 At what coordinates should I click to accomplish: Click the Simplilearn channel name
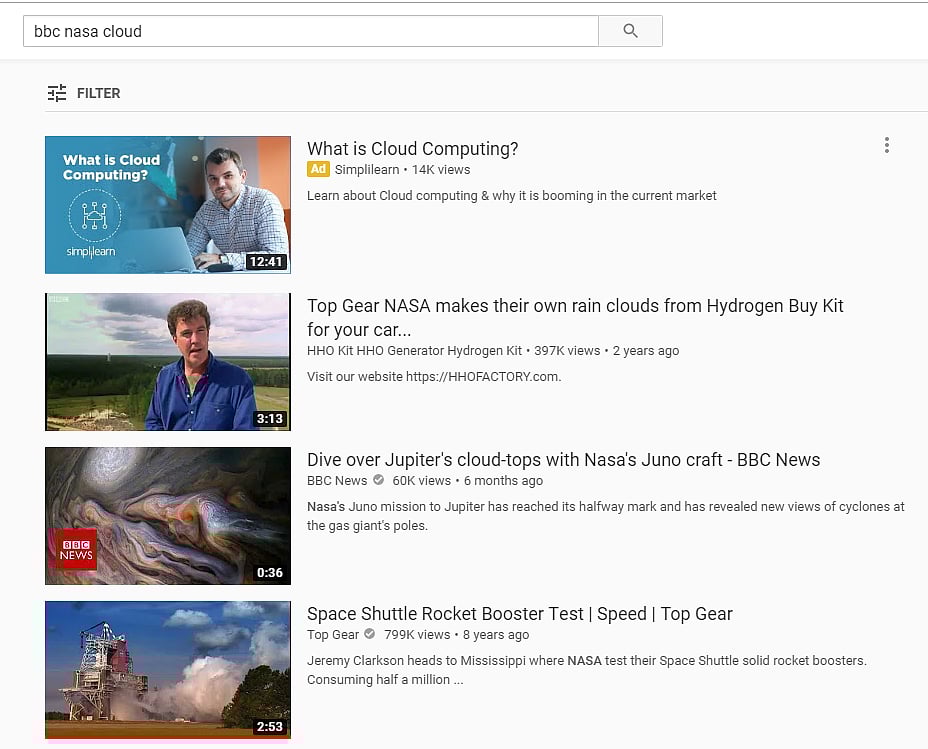[367, 169]
